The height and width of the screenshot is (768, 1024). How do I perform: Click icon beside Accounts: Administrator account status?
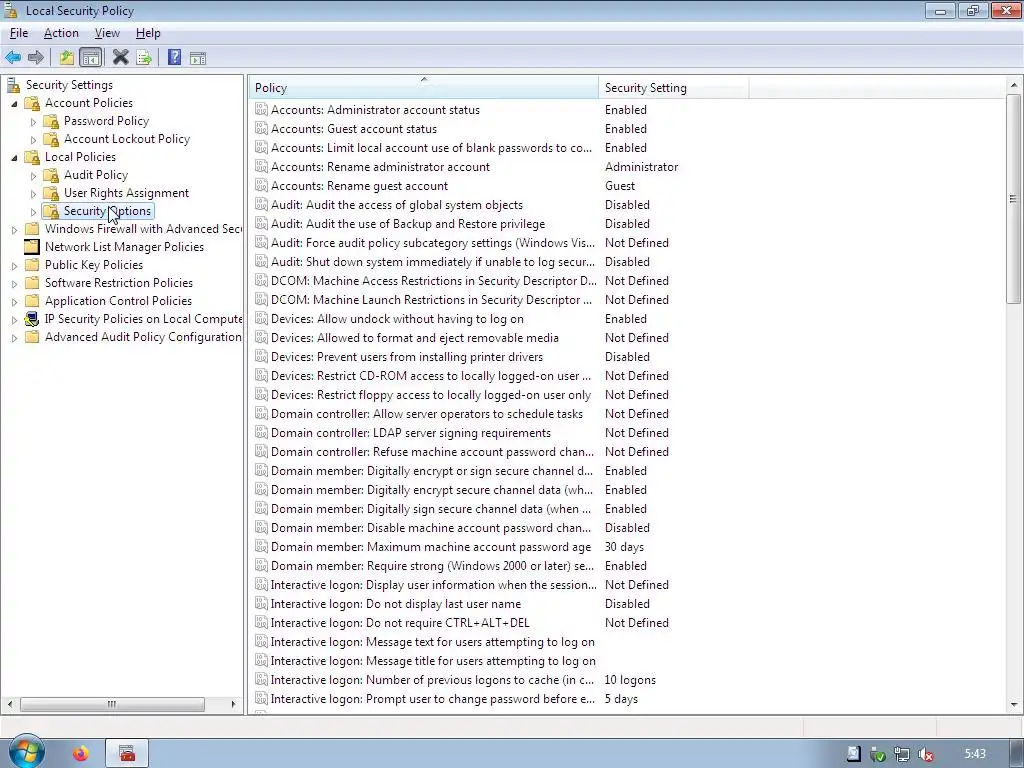click(x=261, y=110)
